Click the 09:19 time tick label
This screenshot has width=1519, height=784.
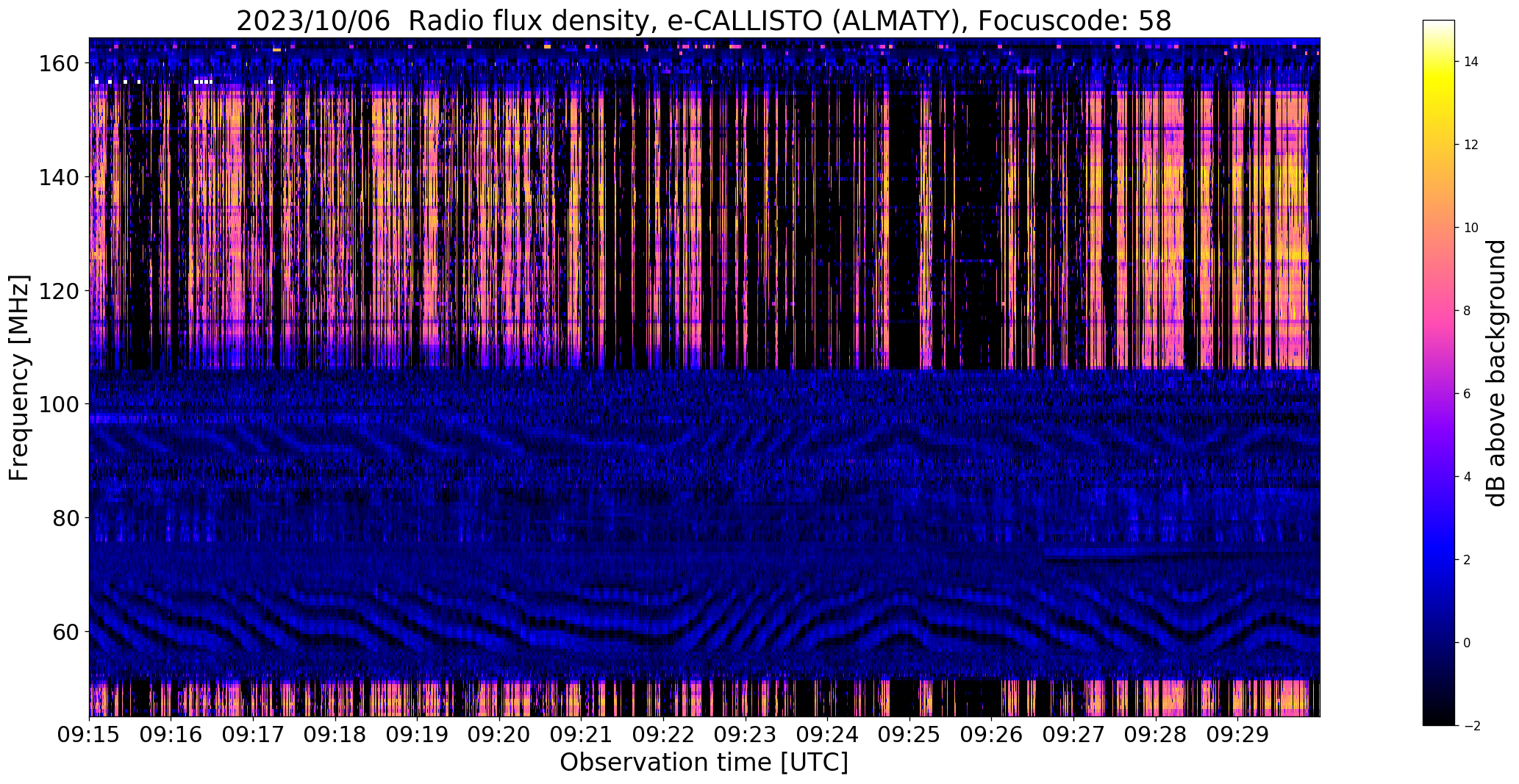[418, 735]
